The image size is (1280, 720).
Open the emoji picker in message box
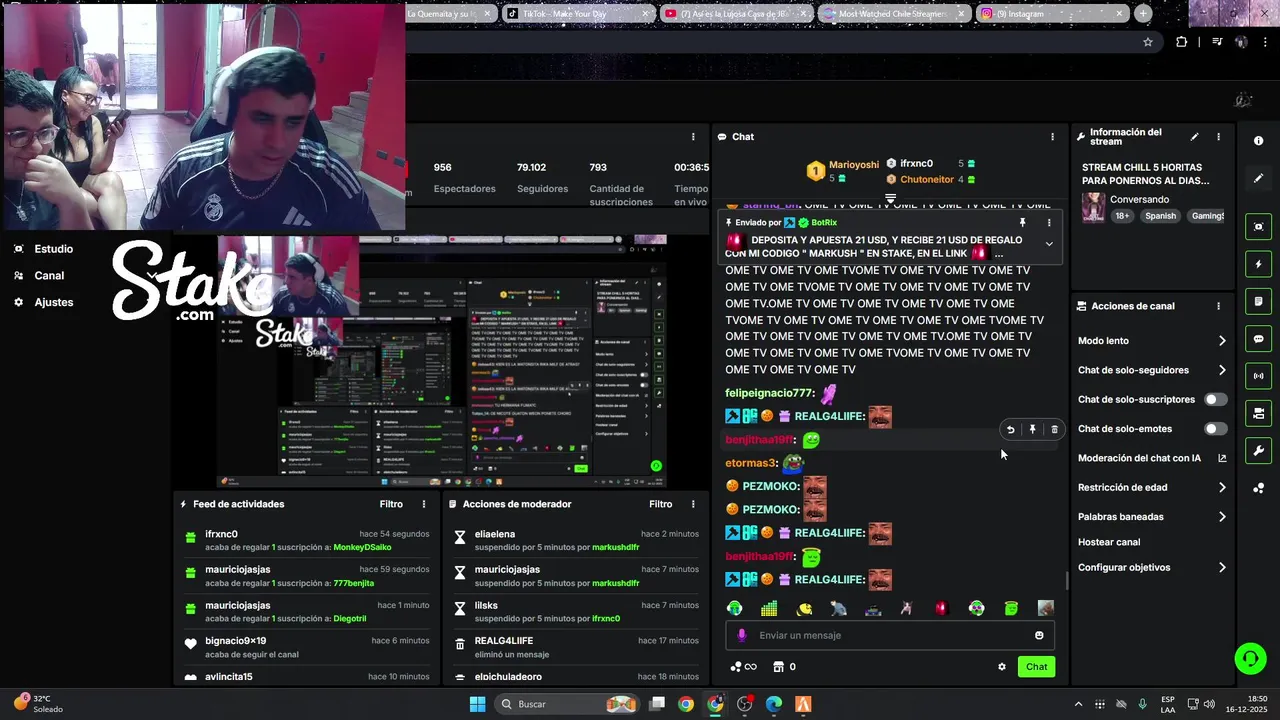[x=1039, y=635]
